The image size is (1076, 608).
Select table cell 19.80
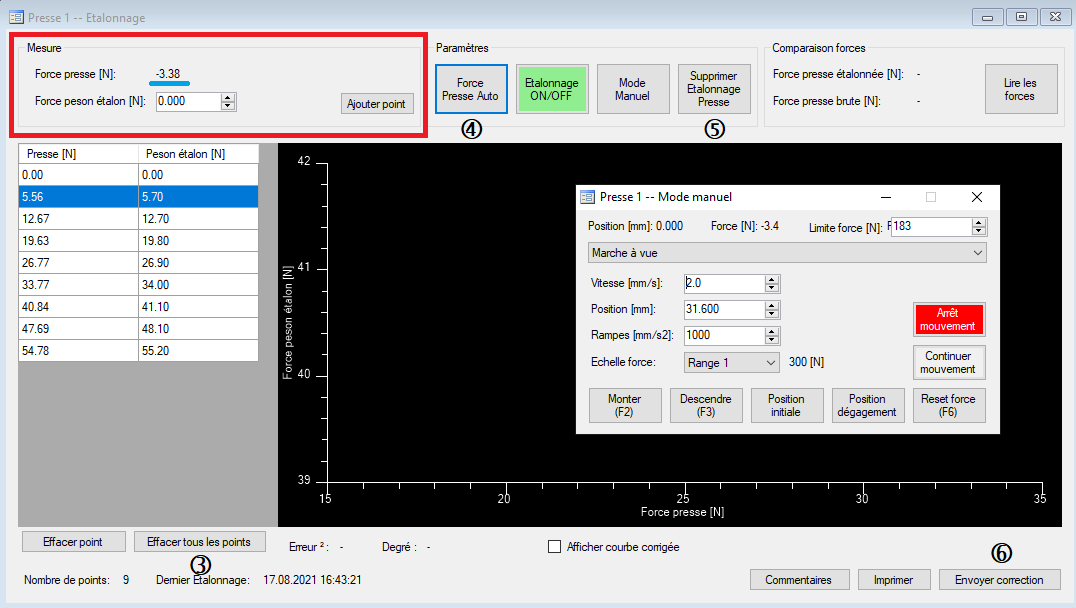(x=198, y=241)
